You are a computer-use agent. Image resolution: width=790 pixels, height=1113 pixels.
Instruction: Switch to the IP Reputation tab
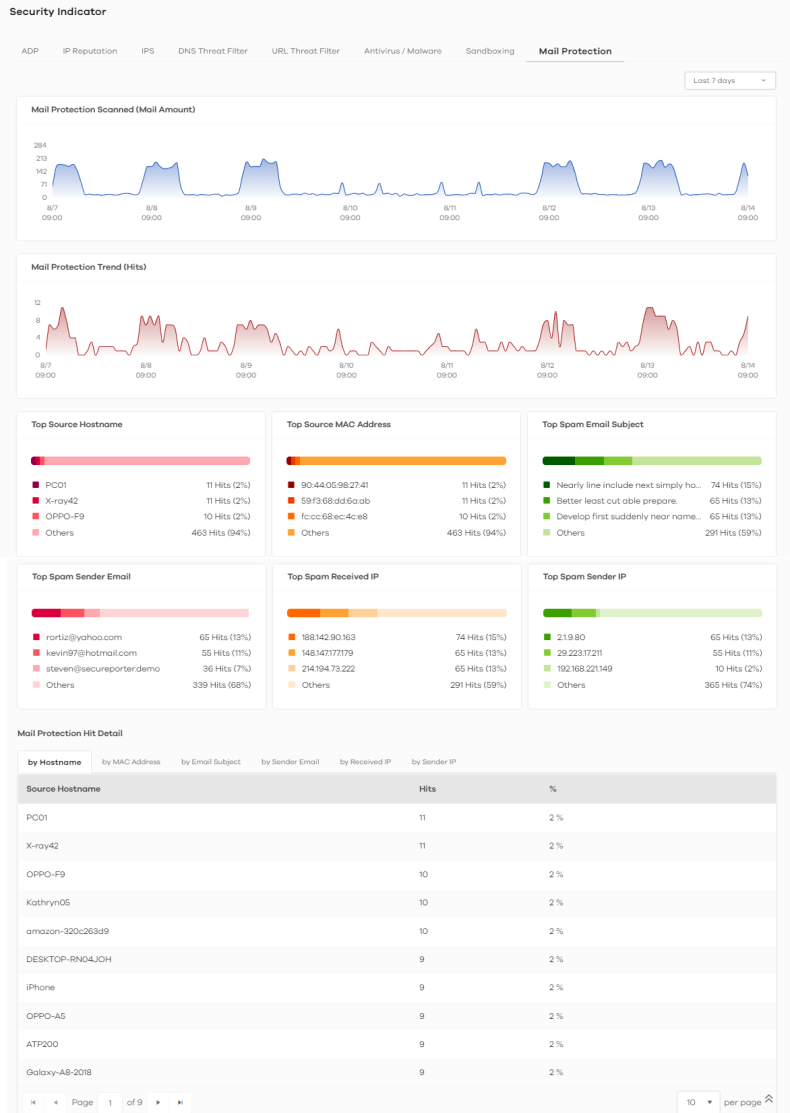90,51
